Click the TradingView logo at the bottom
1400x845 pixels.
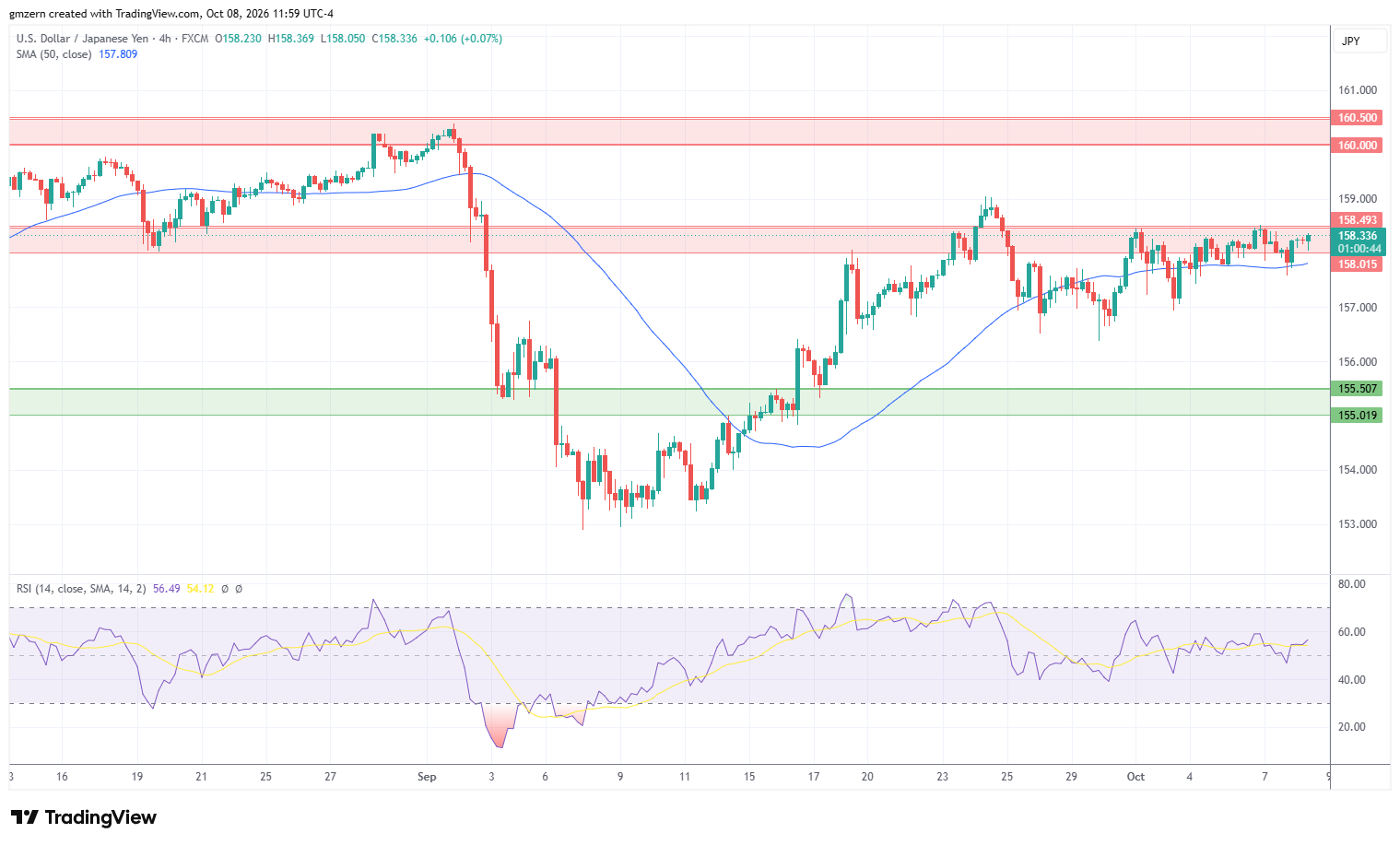[x=84, y=817]
